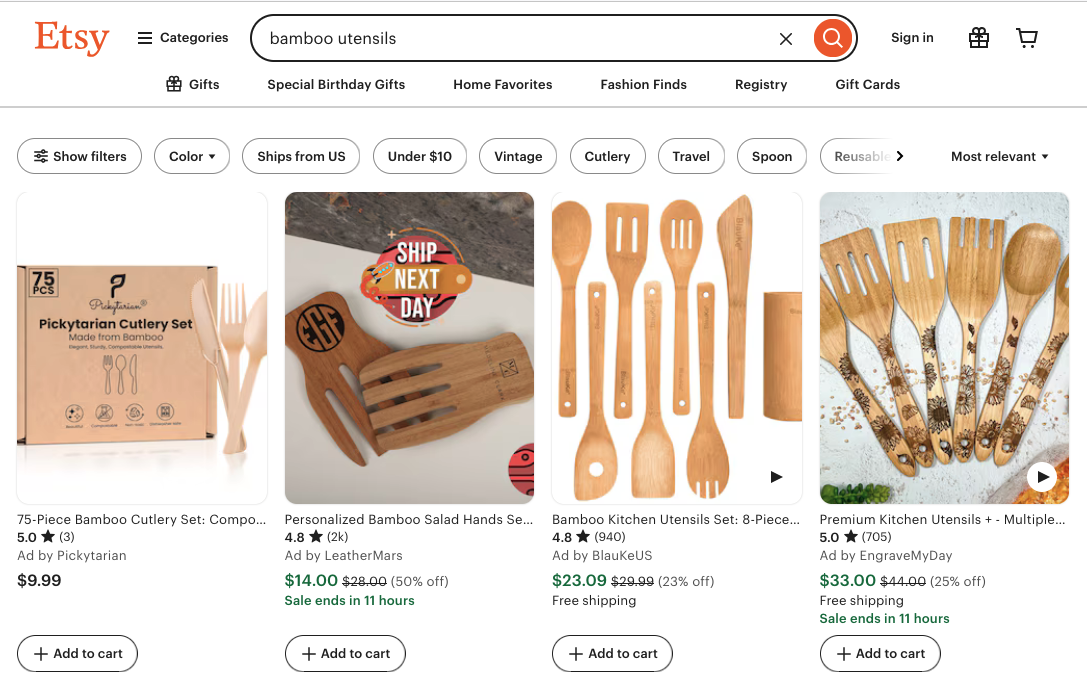This screenshot has width=1087, height=685.
Task: Open the shopping cart icon
Action: [x=1027, y=38]
